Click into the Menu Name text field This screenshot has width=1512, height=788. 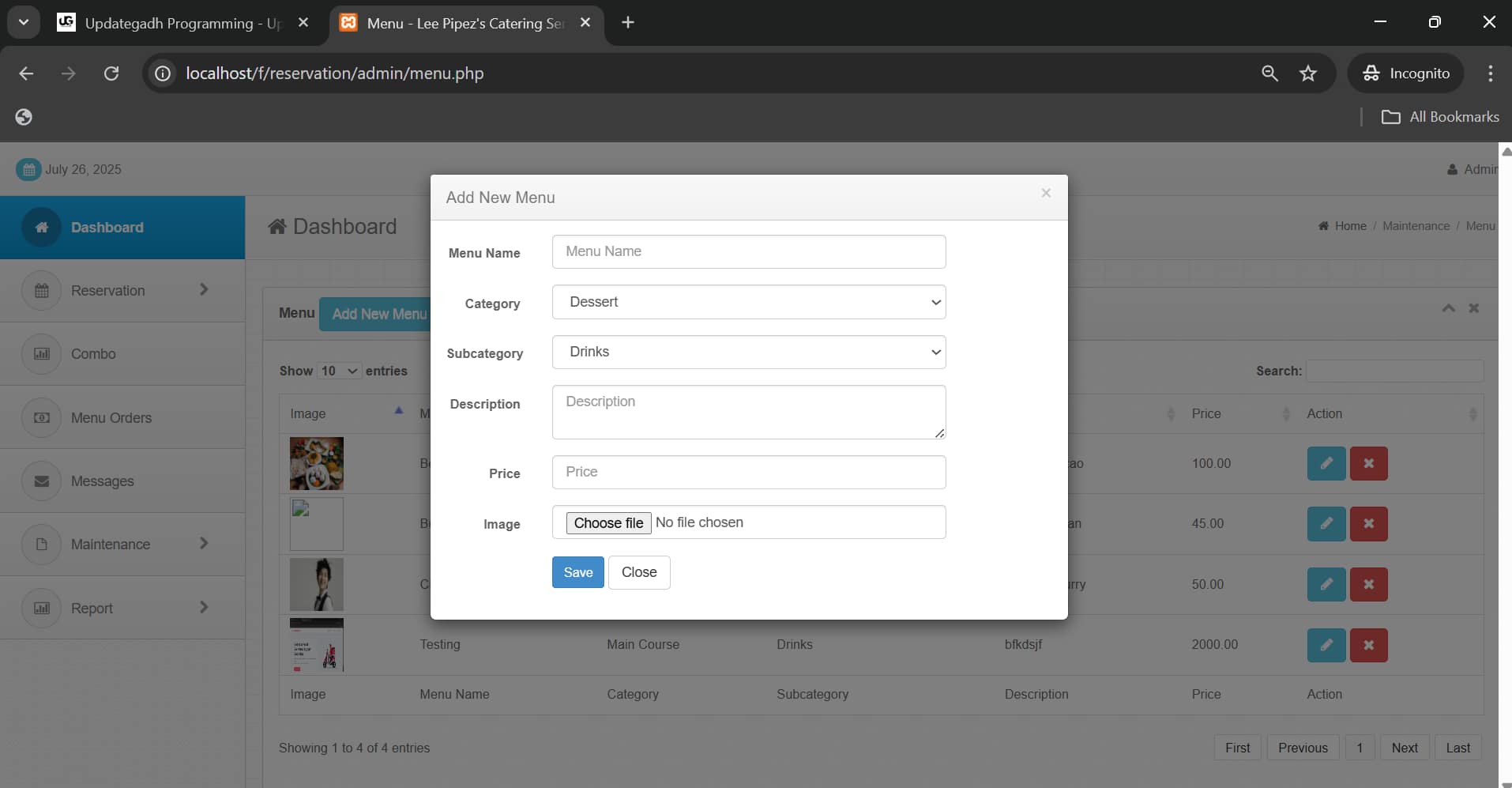point(748,251)
